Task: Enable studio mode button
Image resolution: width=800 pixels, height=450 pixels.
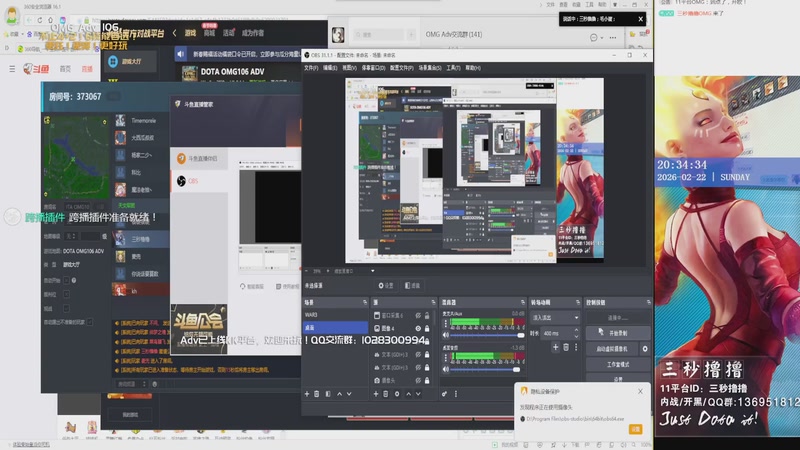Action: point(618,365)
